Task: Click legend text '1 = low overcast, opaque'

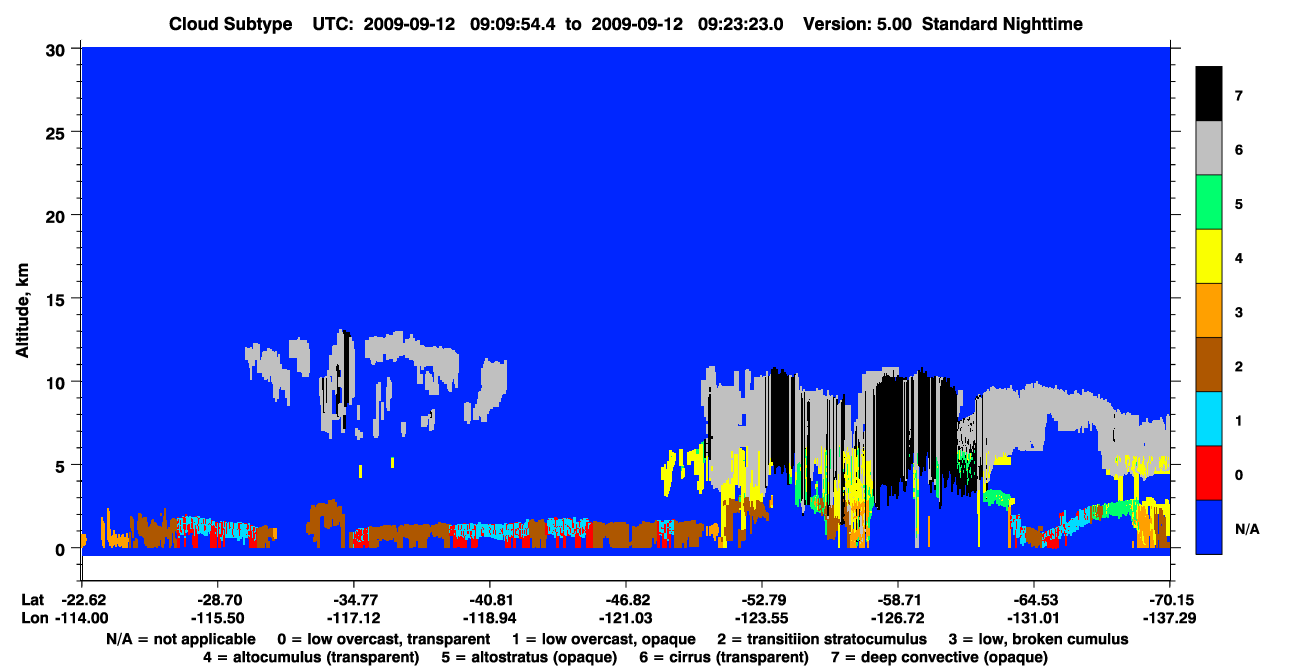Action: point(604,639)
